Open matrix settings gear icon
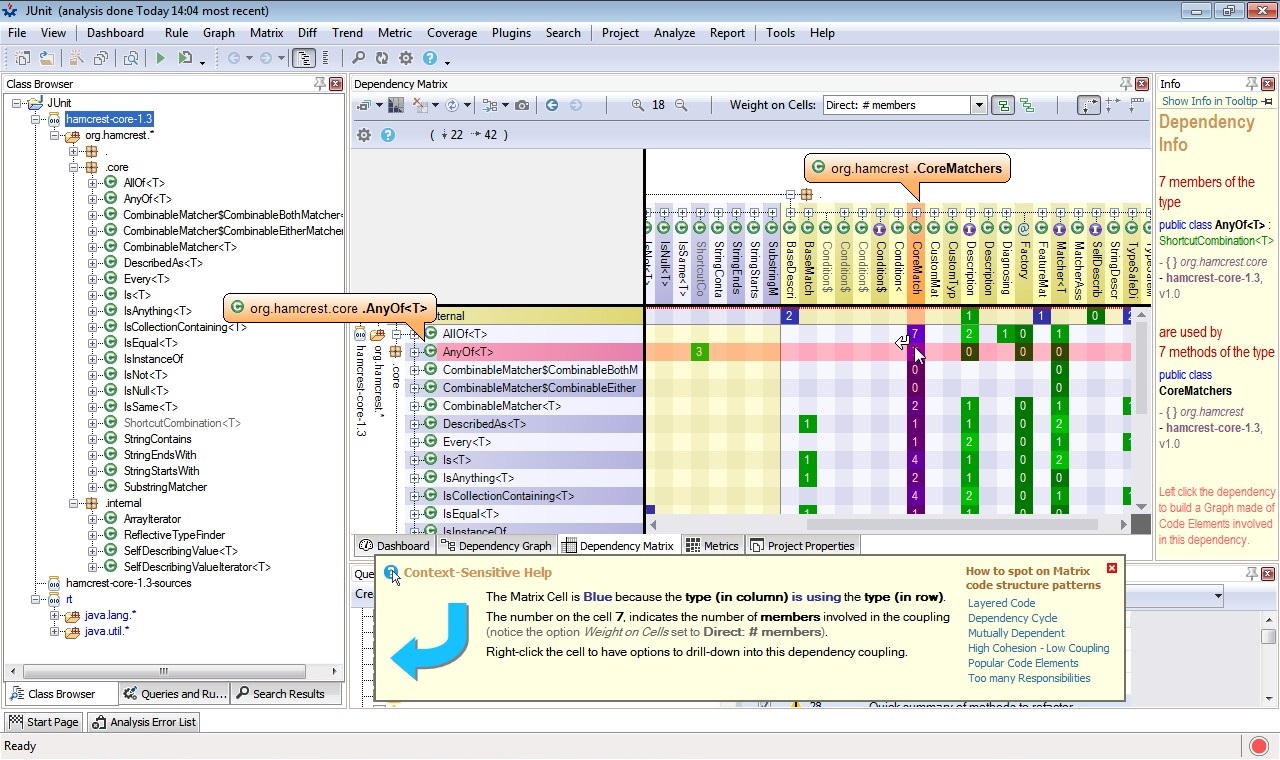This screenshot has height=760, width=1280. click(364, 135)
